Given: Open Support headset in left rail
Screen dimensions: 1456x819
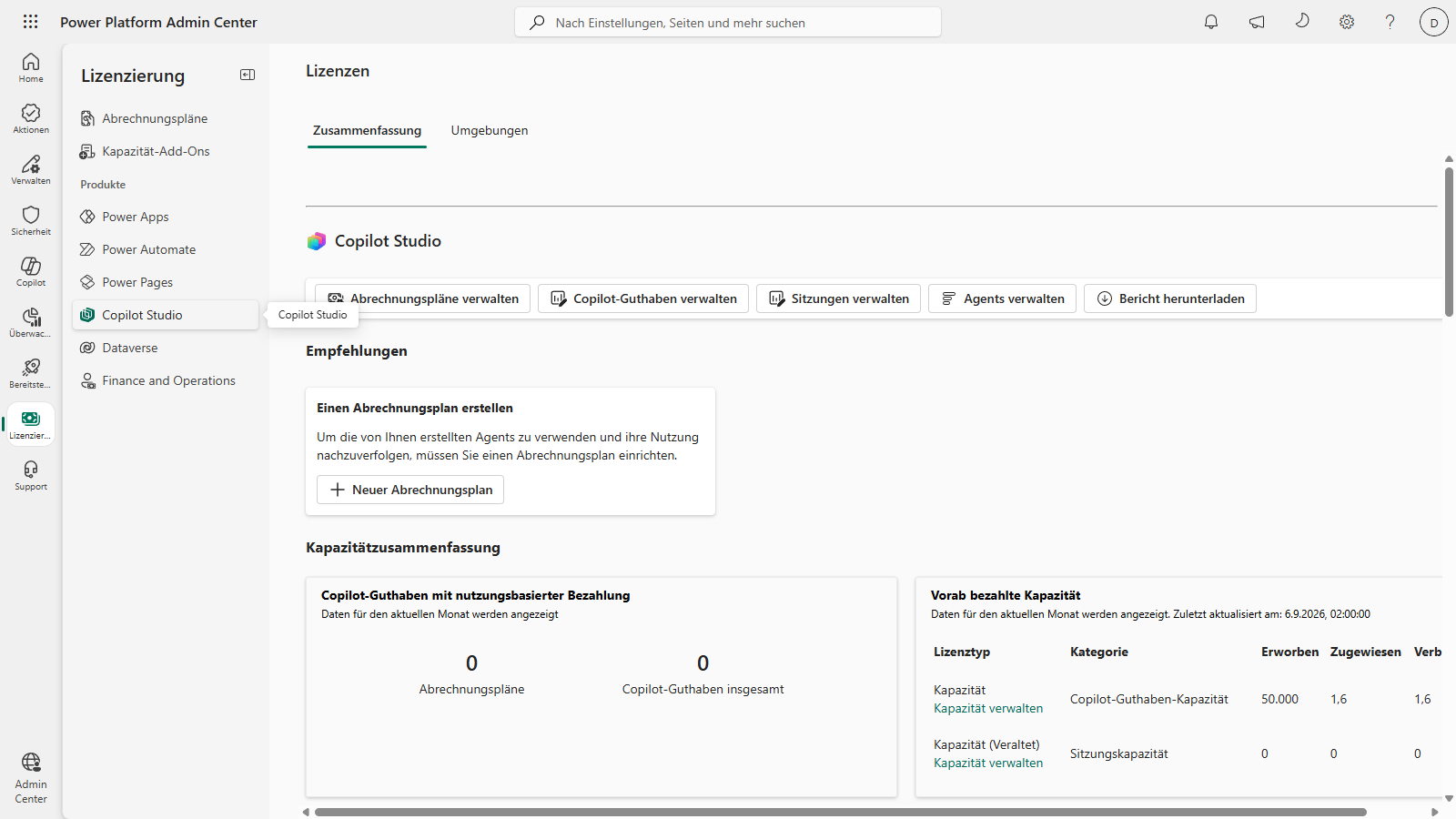Looking at the screenshot, I should 31,475.
